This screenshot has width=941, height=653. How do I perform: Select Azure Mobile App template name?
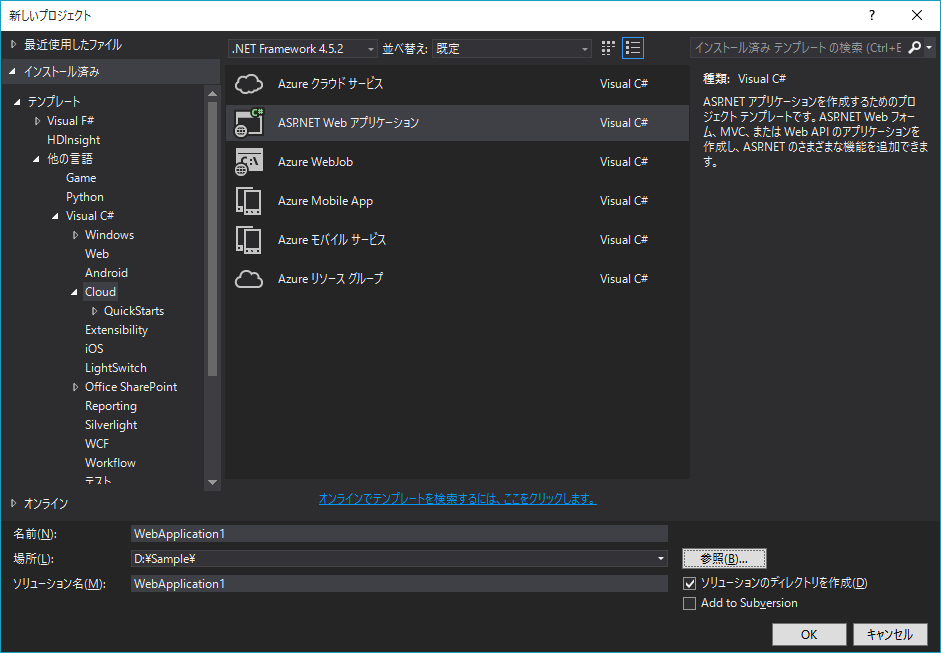point(325,201)
